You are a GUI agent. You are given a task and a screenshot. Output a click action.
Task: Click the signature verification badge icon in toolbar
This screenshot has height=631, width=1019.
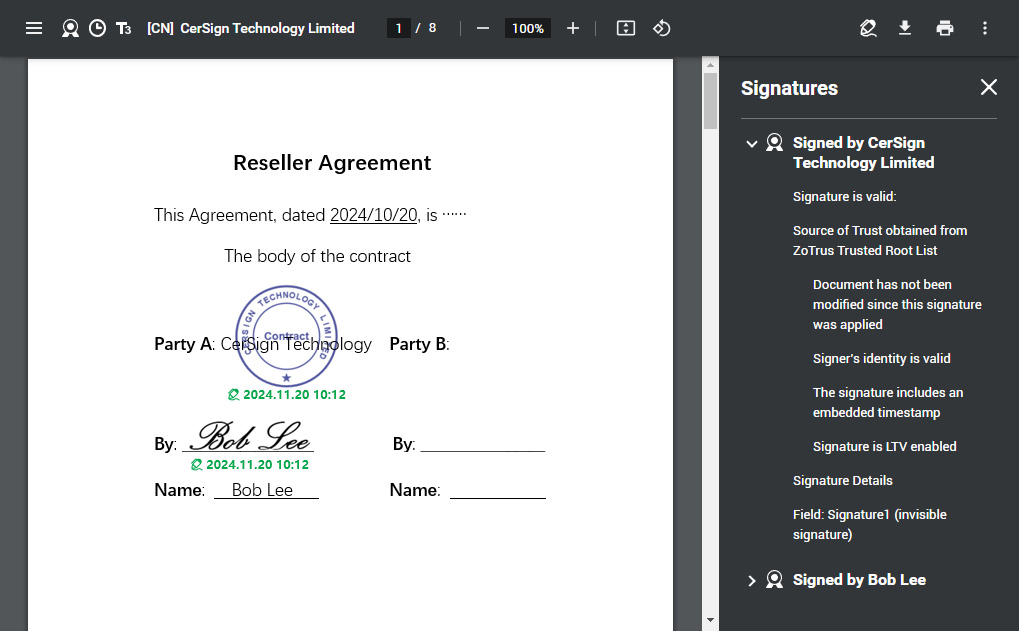pyautogui.click(x=70, y=28)
